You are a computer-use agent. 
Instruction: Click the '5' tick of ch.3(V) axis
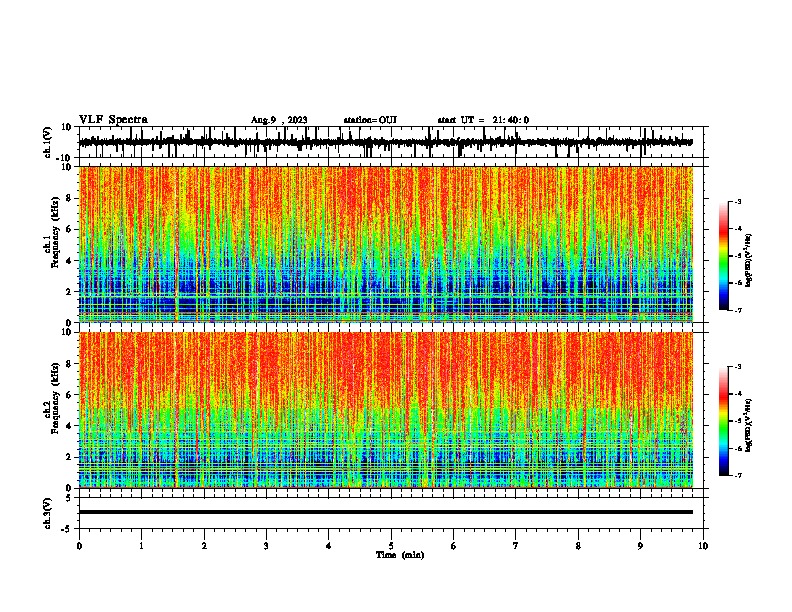tap(70, 497)
